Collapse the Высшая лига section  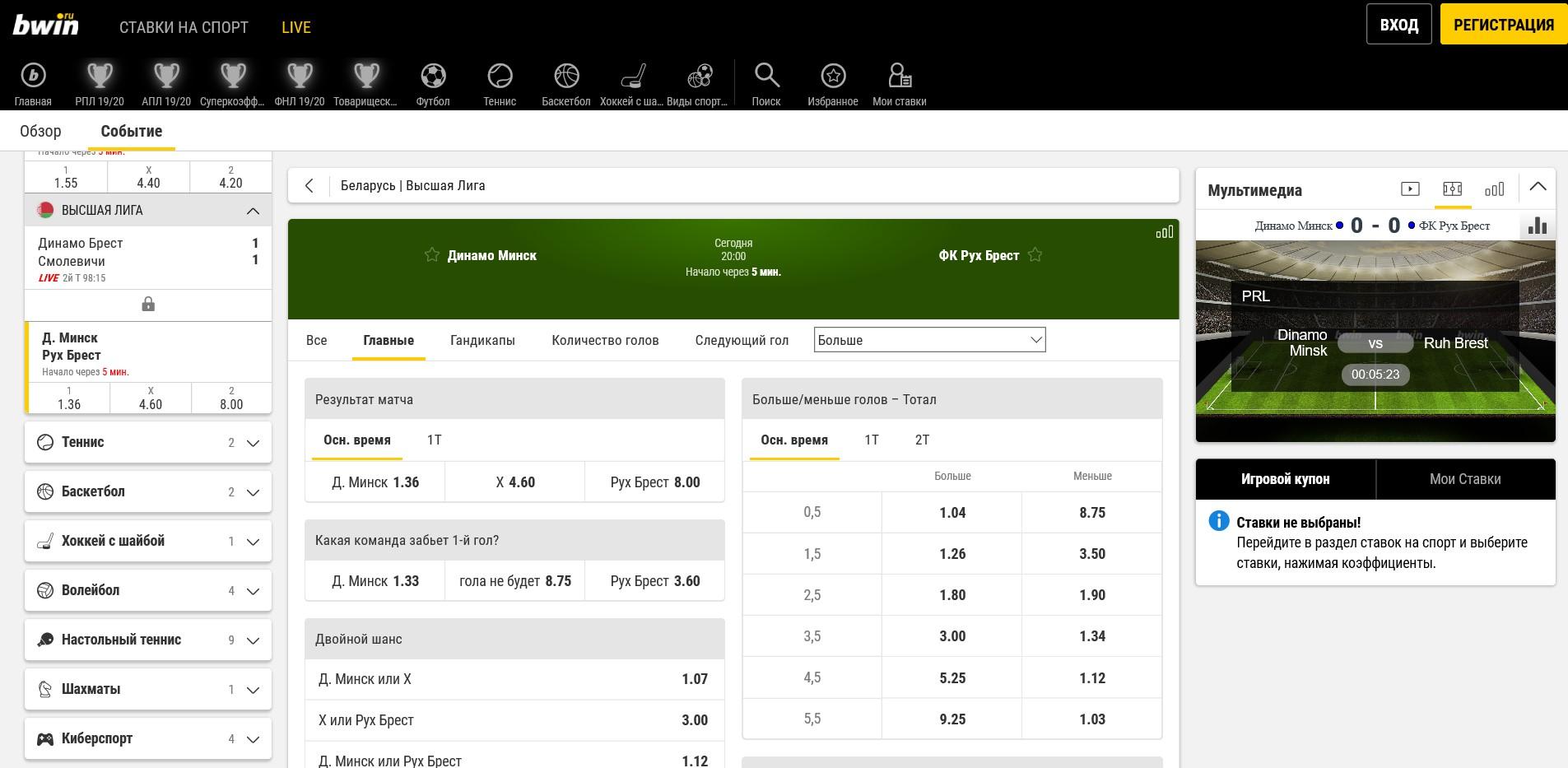253,211
